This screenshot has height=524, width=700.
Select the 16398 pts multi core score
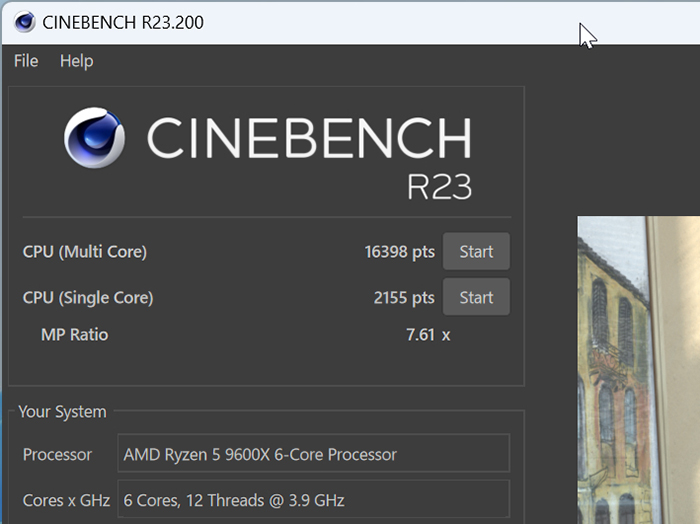click(400, 252)
